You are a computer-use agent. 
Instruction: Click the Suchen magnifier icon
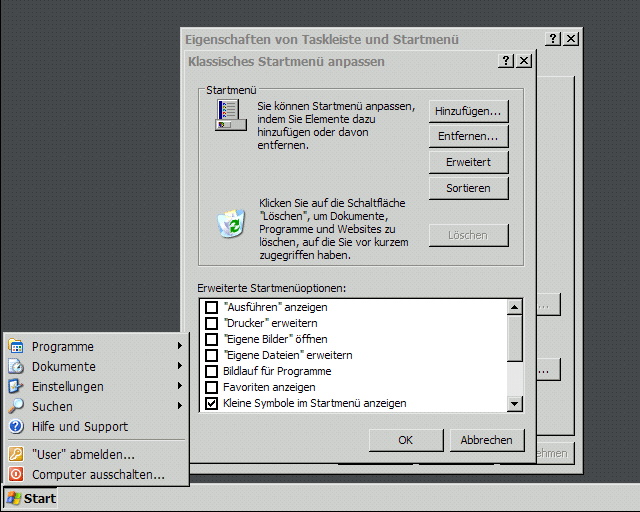[x=16, y=406]
